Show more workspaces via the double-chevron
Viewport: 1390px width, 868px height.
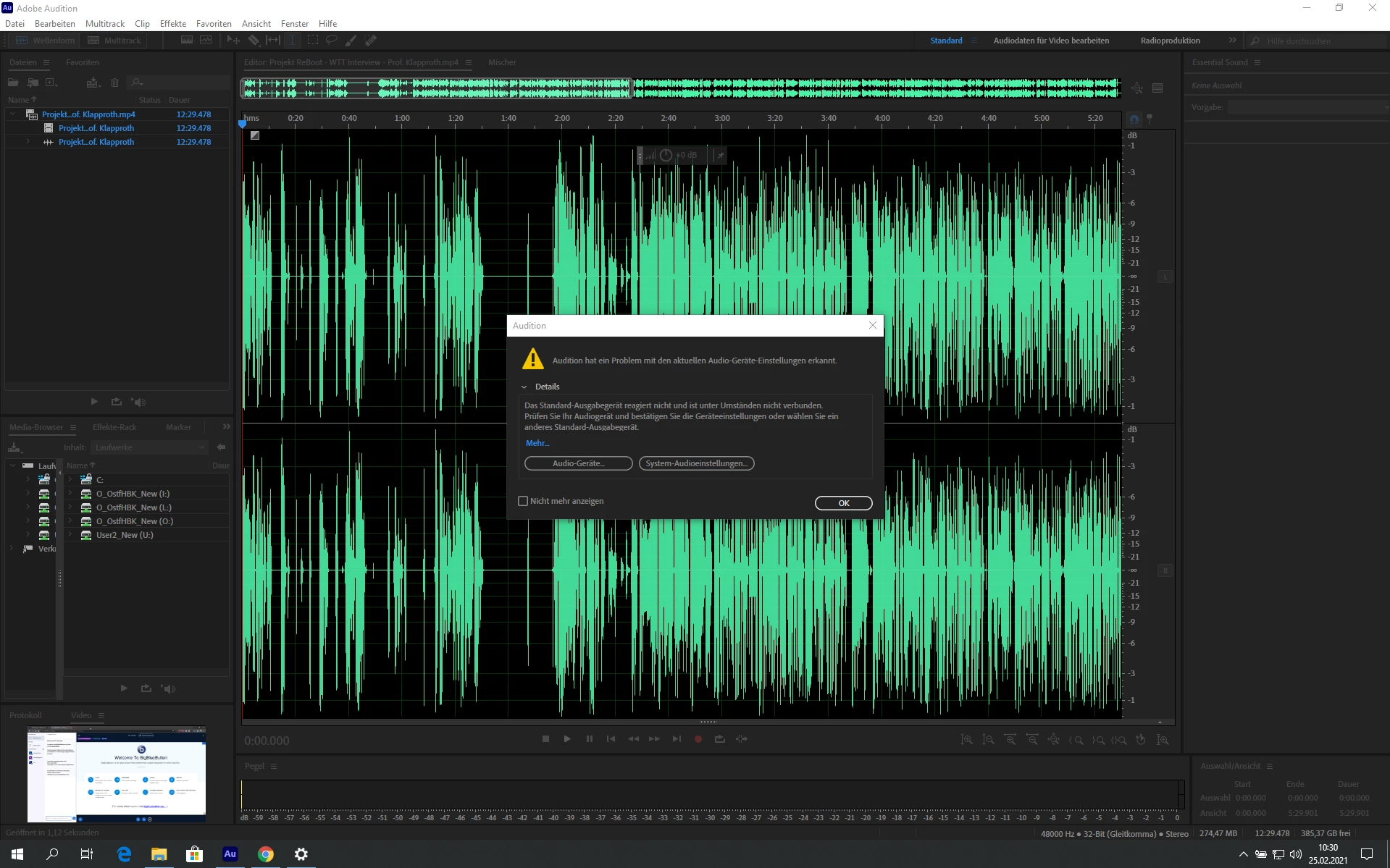(1232, 41)
